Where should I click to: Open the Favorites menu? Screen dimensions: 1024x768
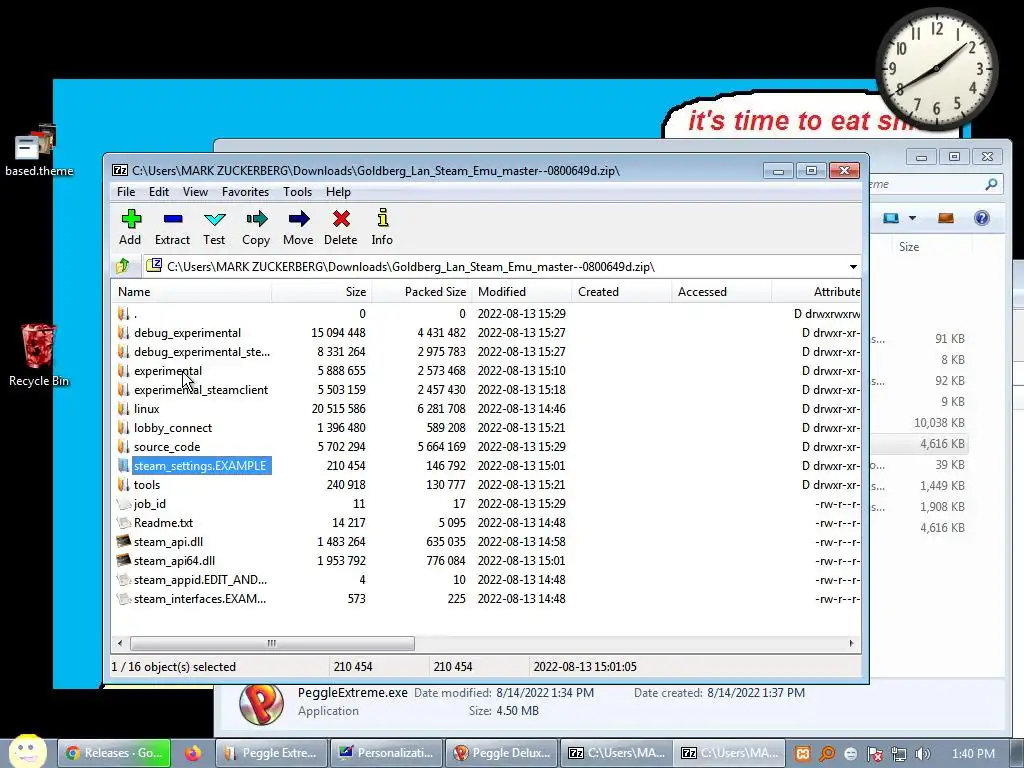tap(246, 191)
